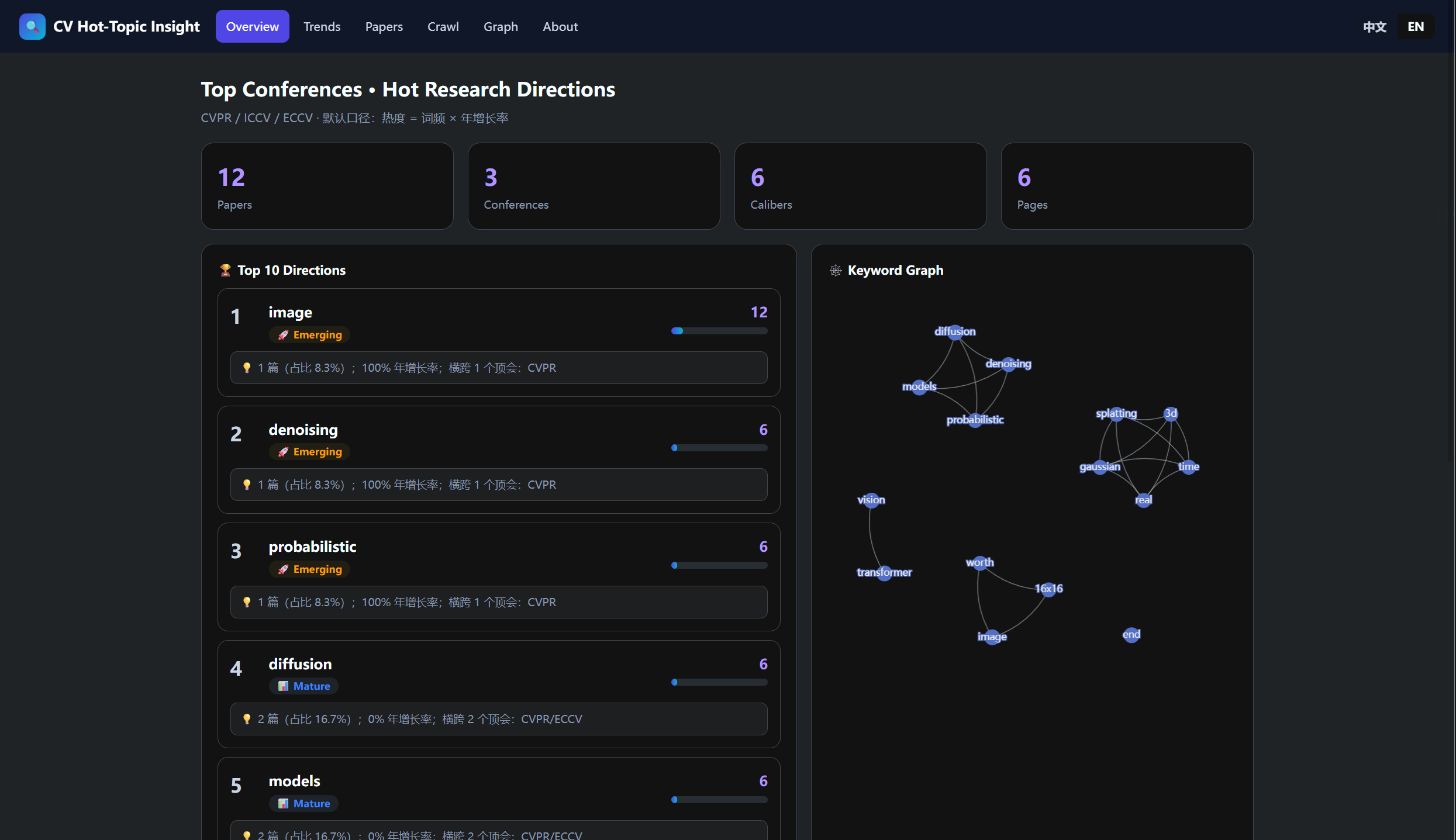Screen dimensions: 1456x840
Task: Click the chart icon in diffusion's Mature badge
Action: pyautogui.click(x=283, y=686)
